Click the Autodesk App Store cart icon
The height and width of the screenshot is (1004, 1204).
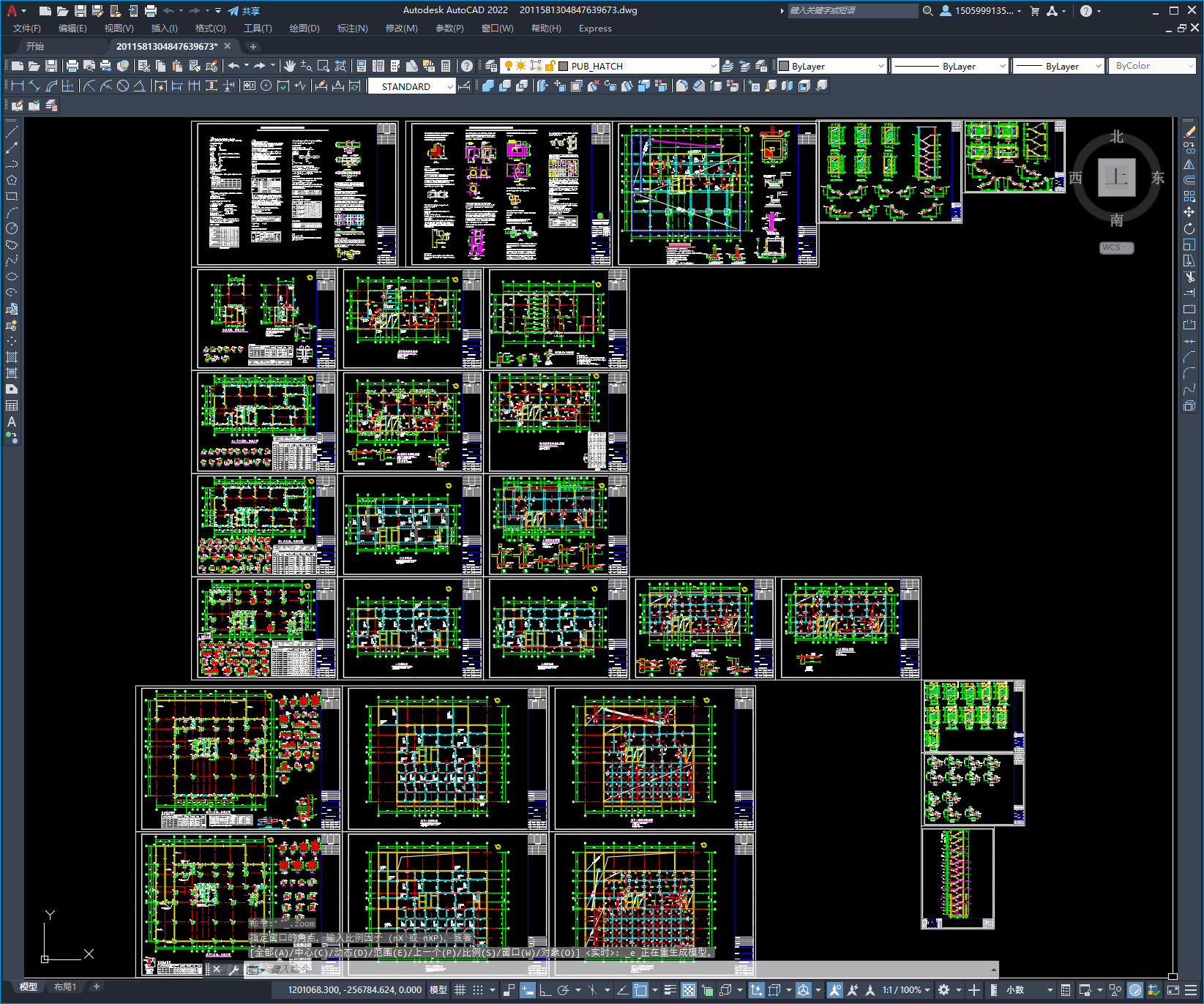[x=1035, y=11]
